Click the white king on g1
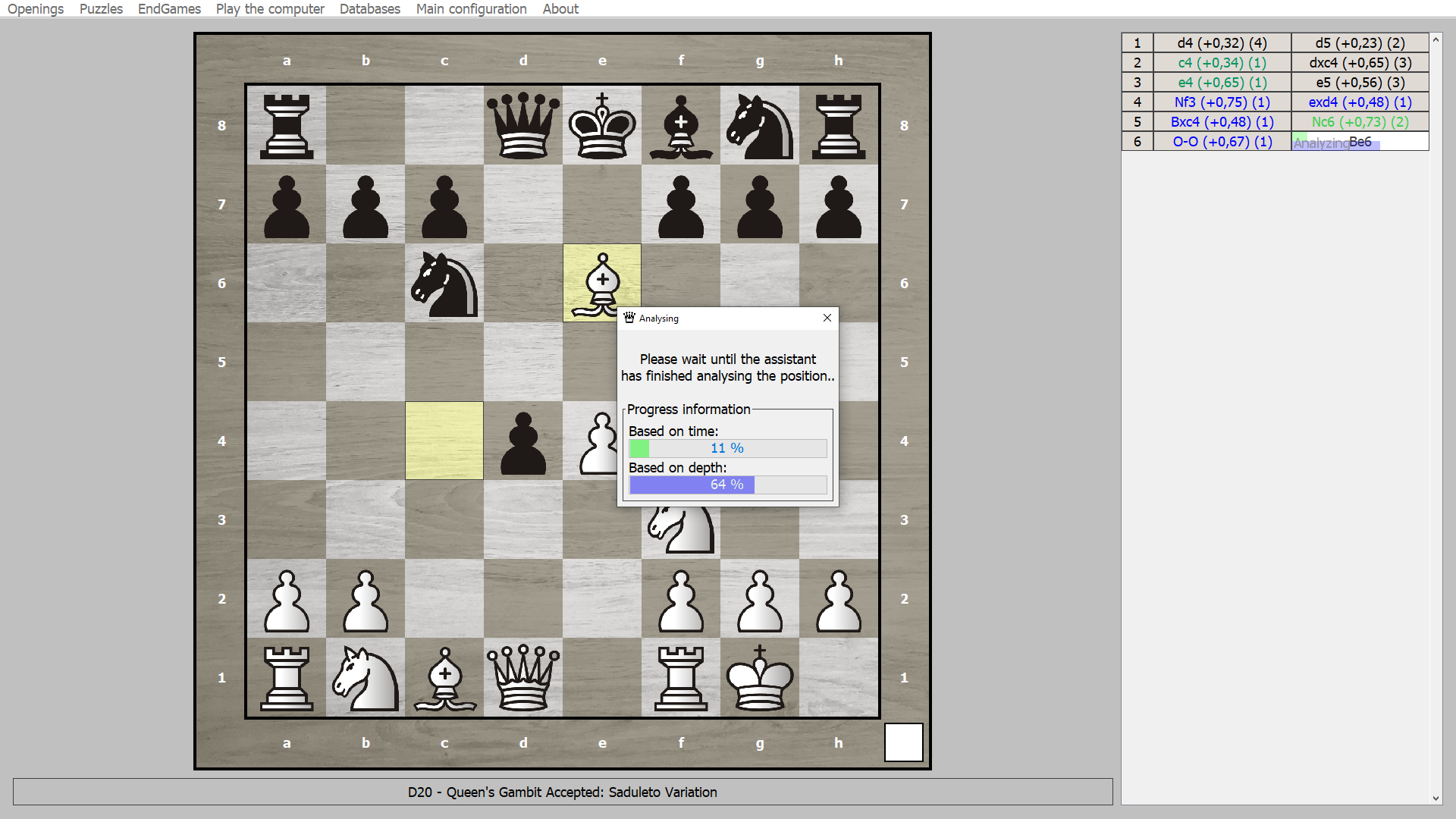 coord(760,677)
